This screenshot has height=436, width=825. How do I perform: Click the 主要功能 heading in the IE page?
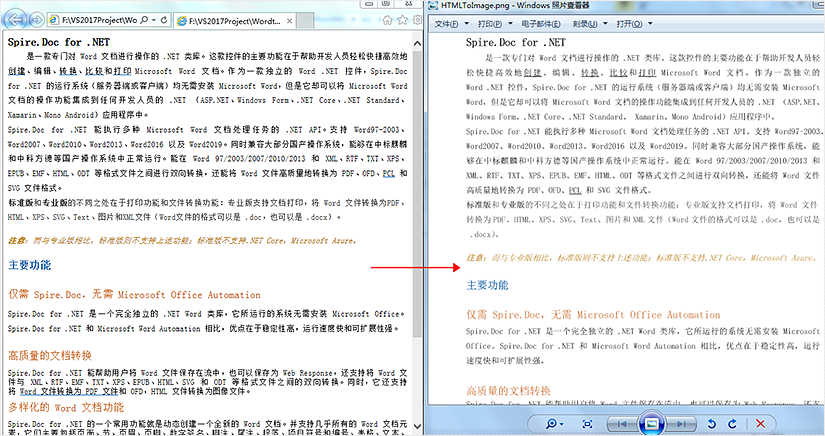point(30,265)
